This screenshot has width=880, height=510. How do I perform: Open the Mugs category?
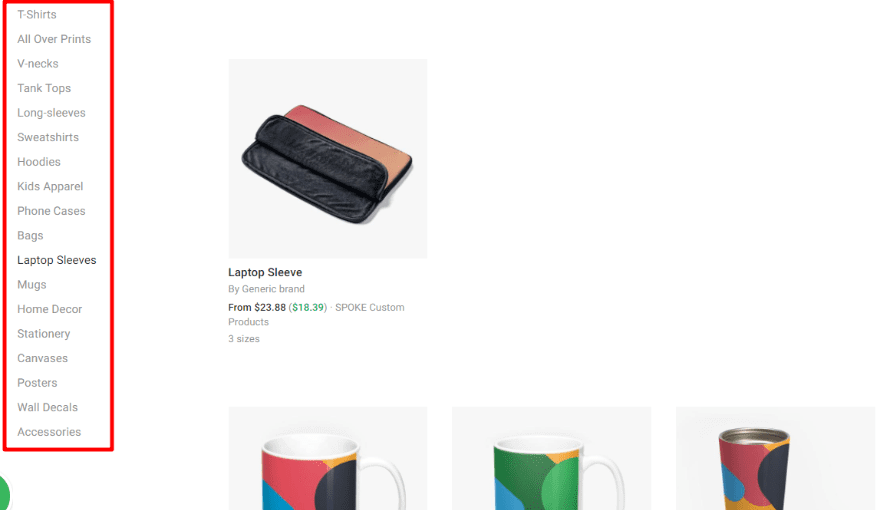point(31,285)
